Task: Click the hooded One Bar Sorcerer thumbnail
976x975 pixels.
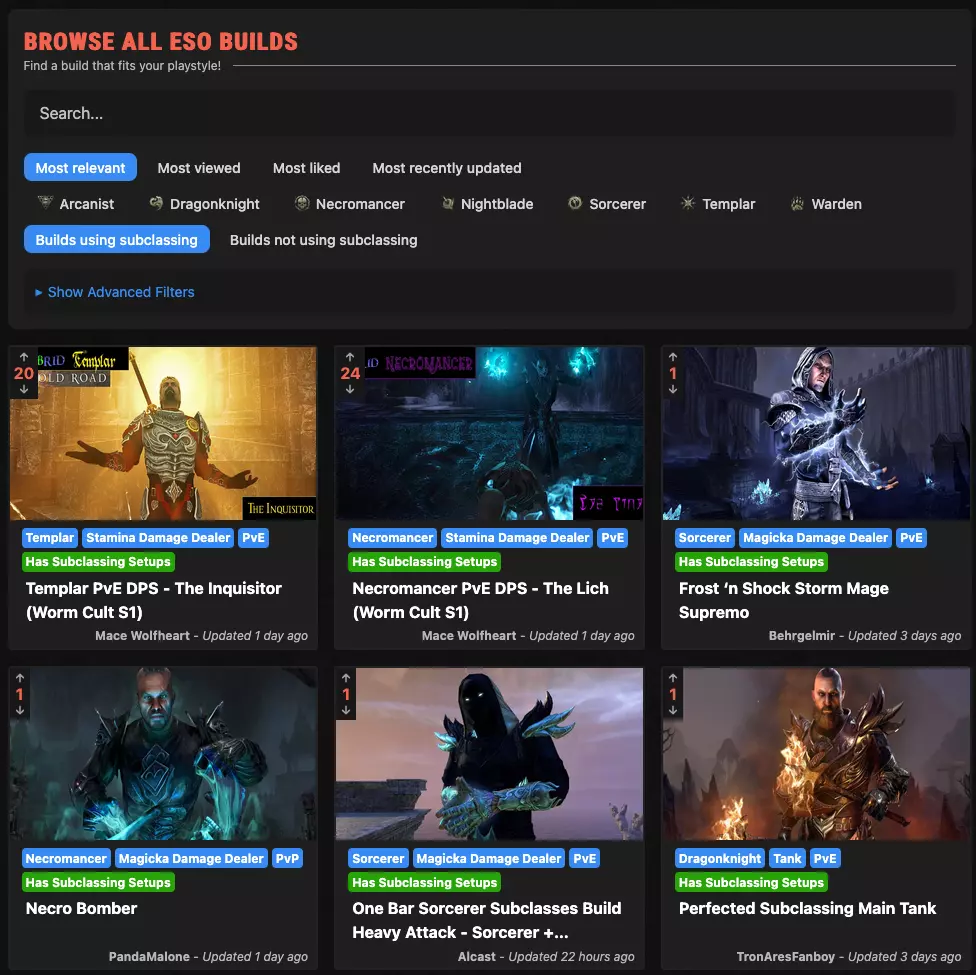Action: click(489, 754)
